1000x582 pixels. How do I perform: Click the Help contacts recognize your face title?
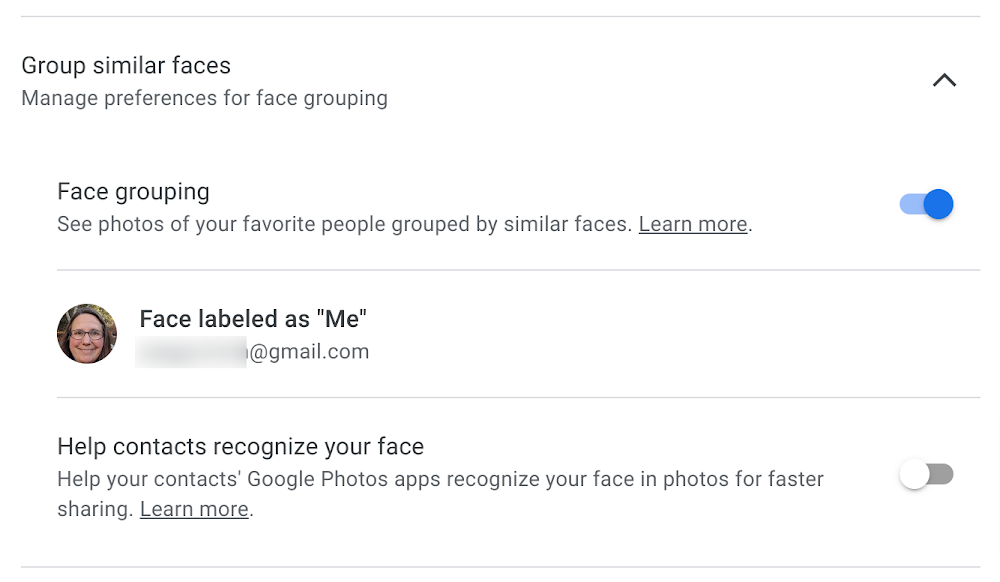[240, 446]
